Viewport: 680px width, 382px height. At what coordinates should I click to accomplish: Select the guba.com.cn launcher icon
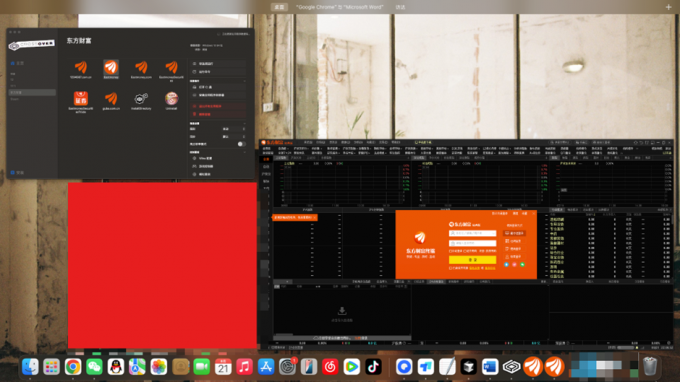(x=111, y=98)
